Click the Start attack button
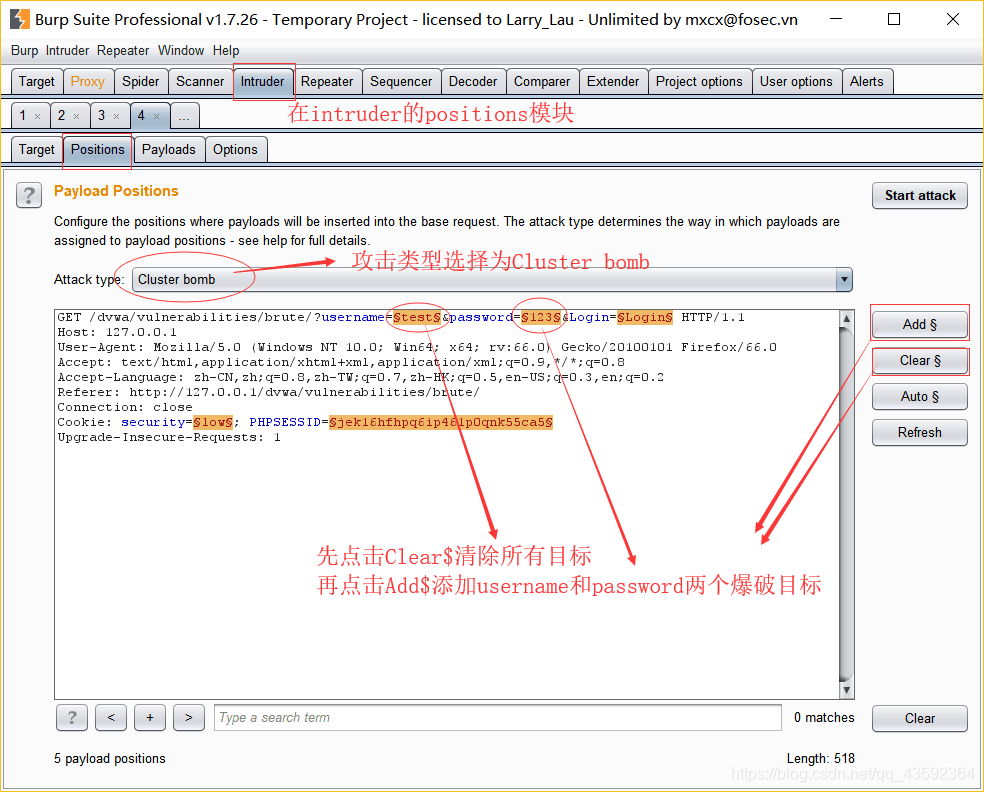Viewport: 984px width, 792px height. (x=920, y=195)
